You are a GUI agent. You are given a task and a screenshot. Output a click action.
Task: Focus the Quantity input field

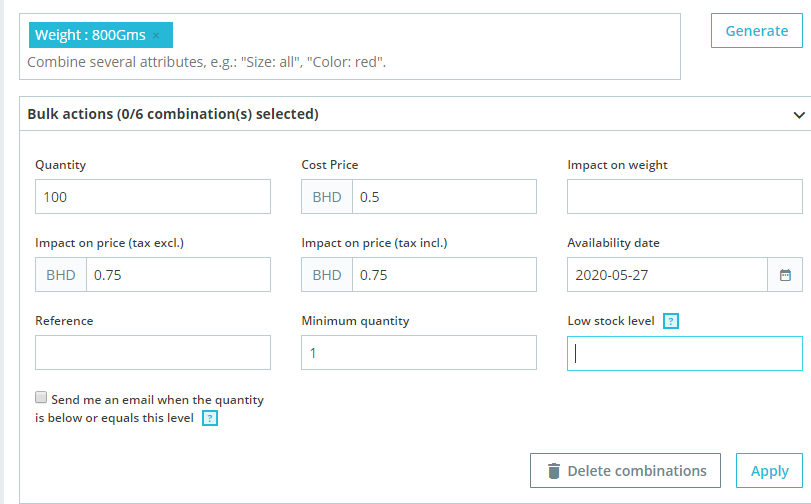click(x=152, y=197)
